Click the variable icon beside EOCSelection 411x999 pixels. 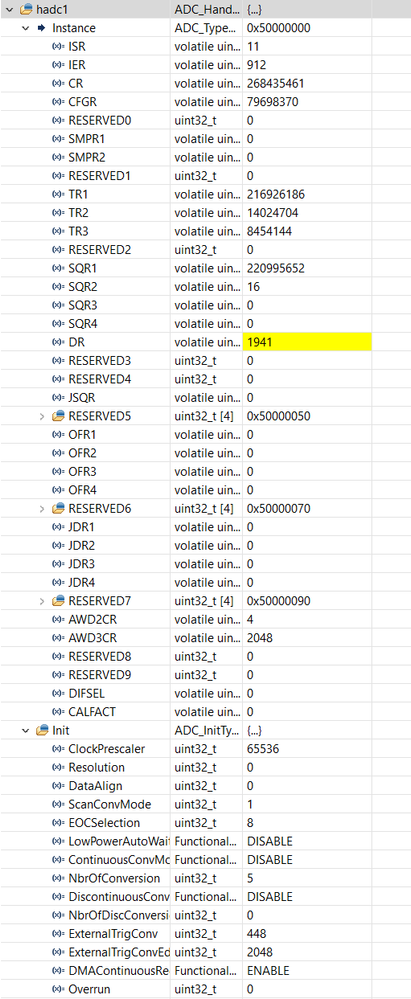(58, 823)
